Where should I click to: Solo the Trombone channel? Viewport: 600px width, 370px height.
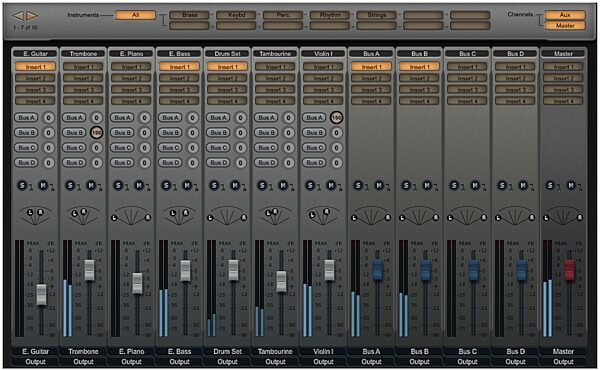70,186
